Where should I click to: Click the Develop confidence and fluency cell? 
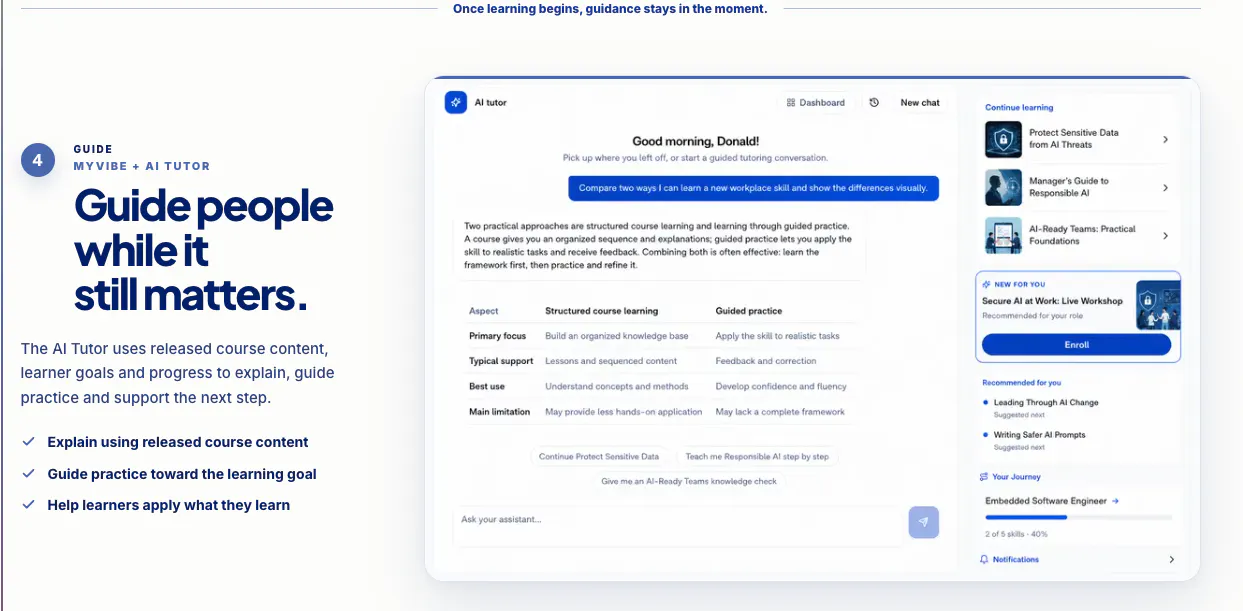tap(781, 386)
